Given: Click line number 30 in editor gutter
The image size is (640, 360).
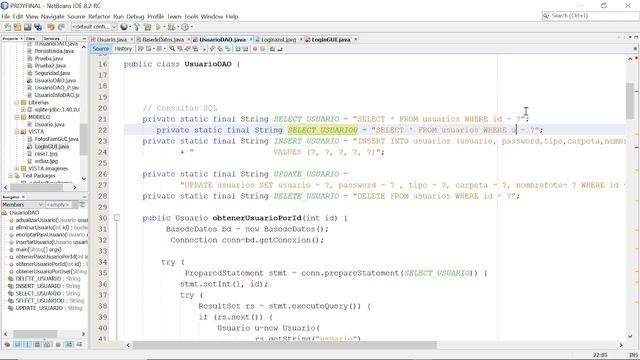Looking at the screenshot, I should (x=102, y=218).
